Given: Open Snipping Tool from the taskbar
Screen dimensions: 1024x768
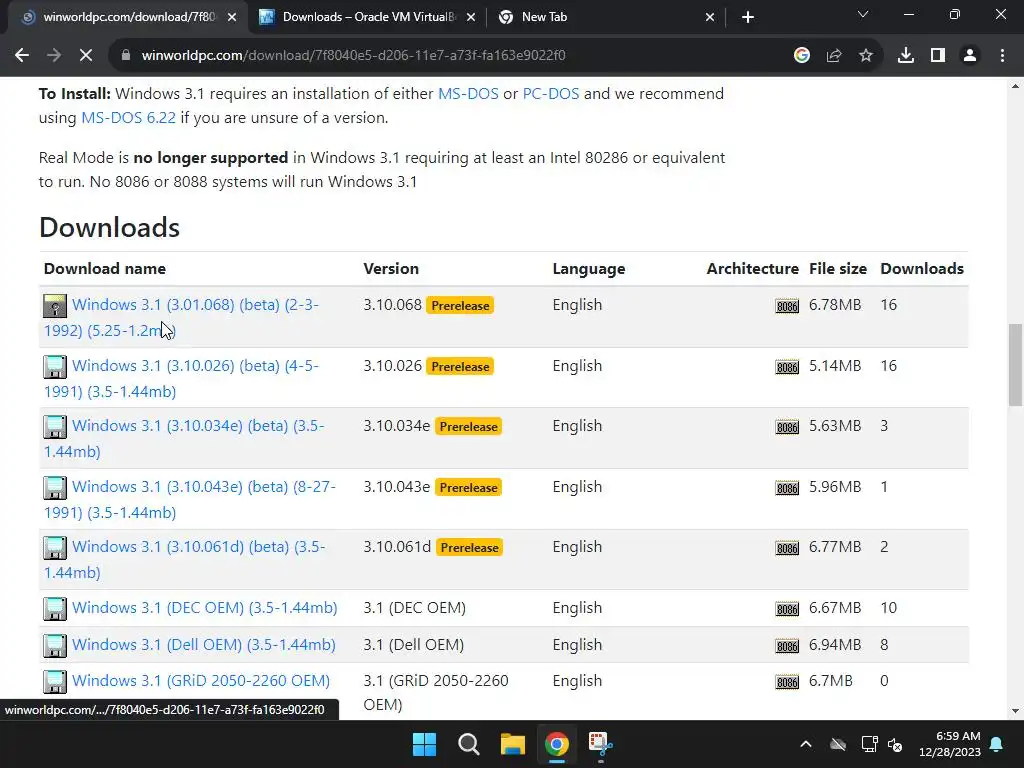Looking at the screenshot, I should tap(601, 744).
